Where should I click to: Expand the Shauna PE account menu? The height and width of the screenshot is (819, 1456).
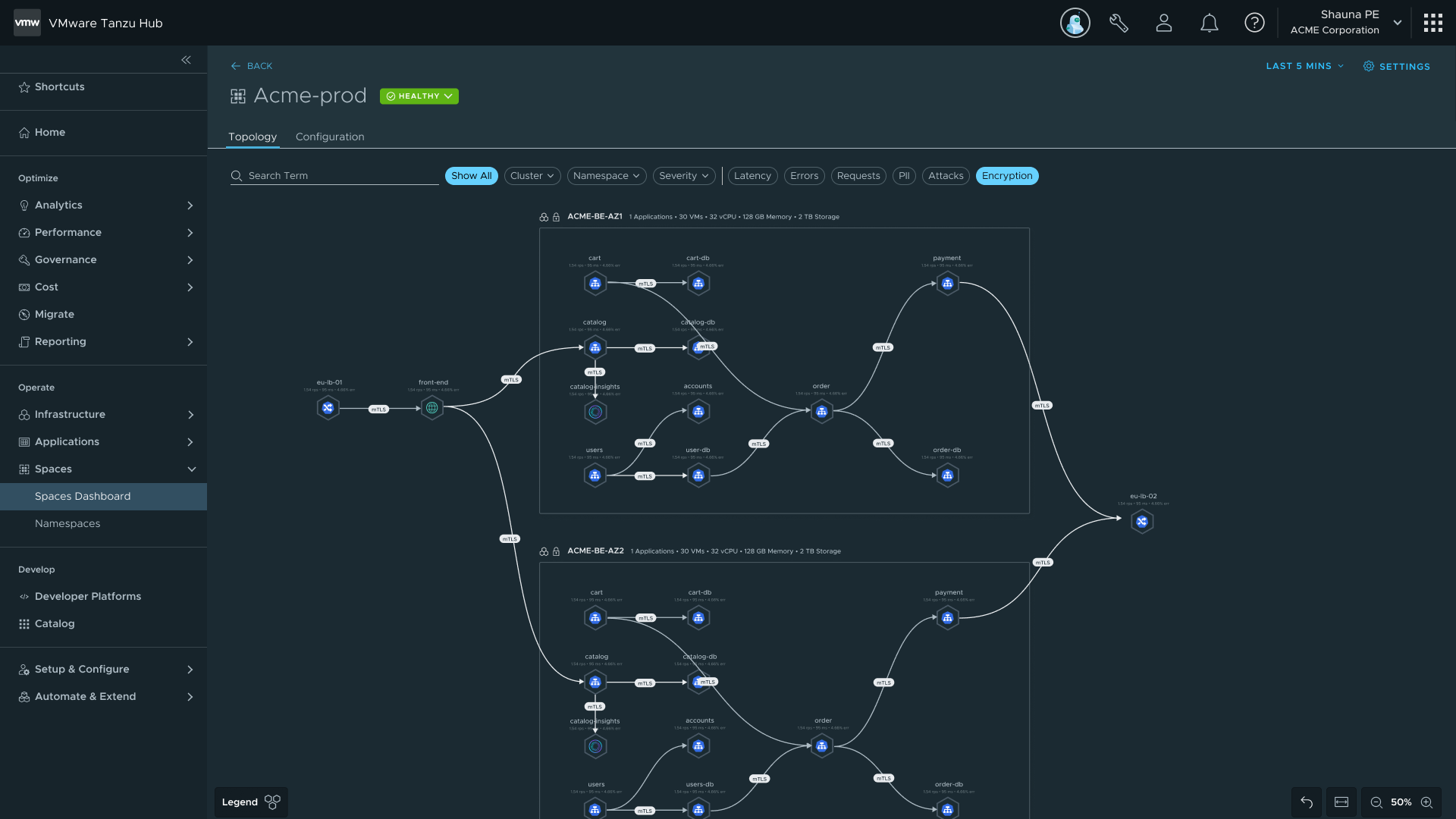pyautogui.click(x=1397, y=23)
